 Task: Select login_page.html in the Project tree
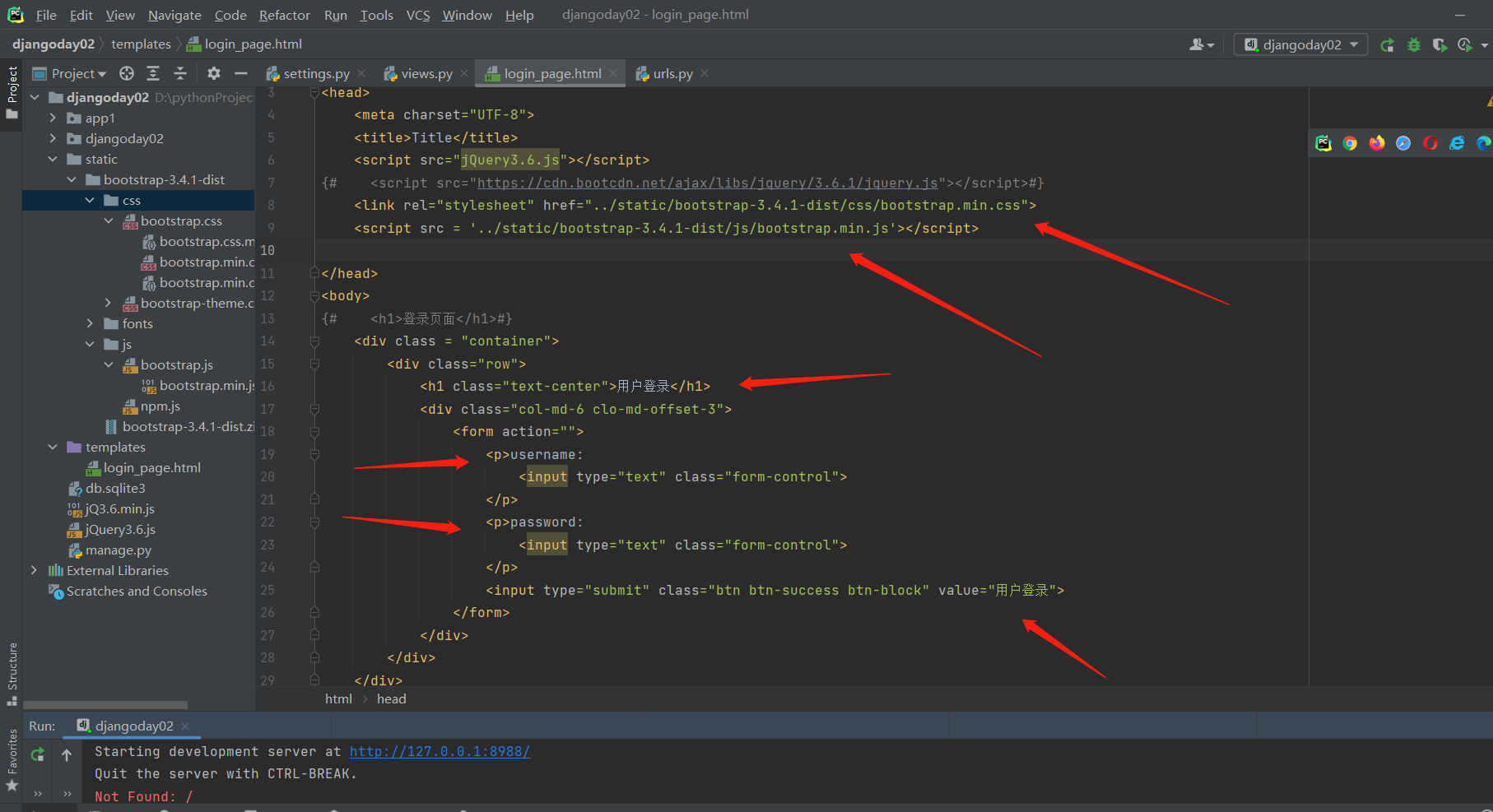[x=151, y=467]
